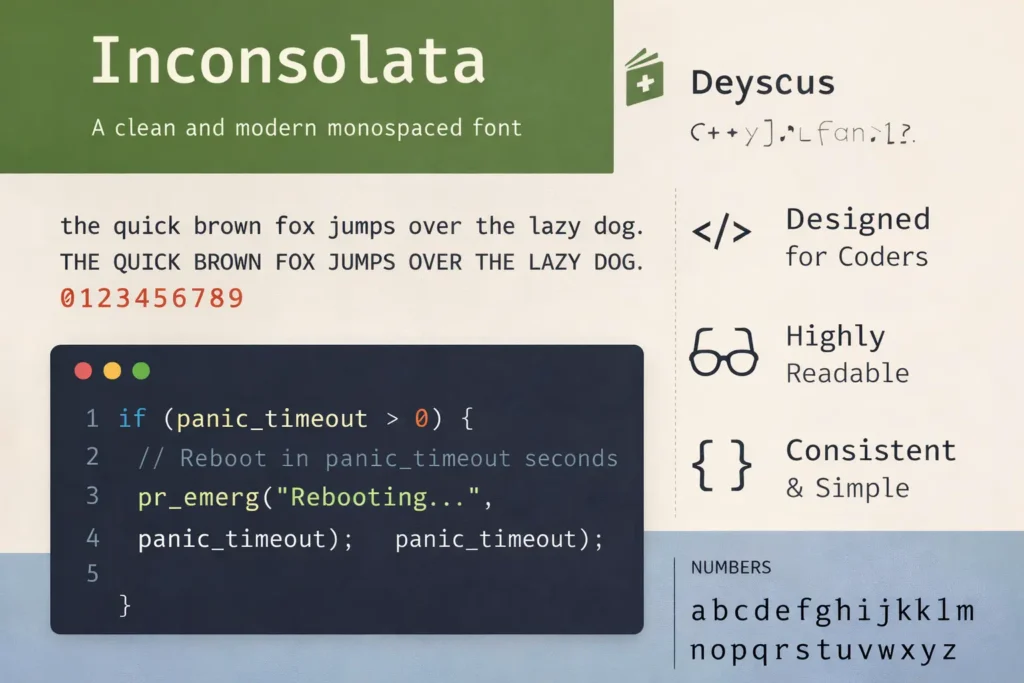Click the "// Reboot in panic_timeout seconds" comment
Viewport: 1024px width, 683px height.
[x=378, y=458]
